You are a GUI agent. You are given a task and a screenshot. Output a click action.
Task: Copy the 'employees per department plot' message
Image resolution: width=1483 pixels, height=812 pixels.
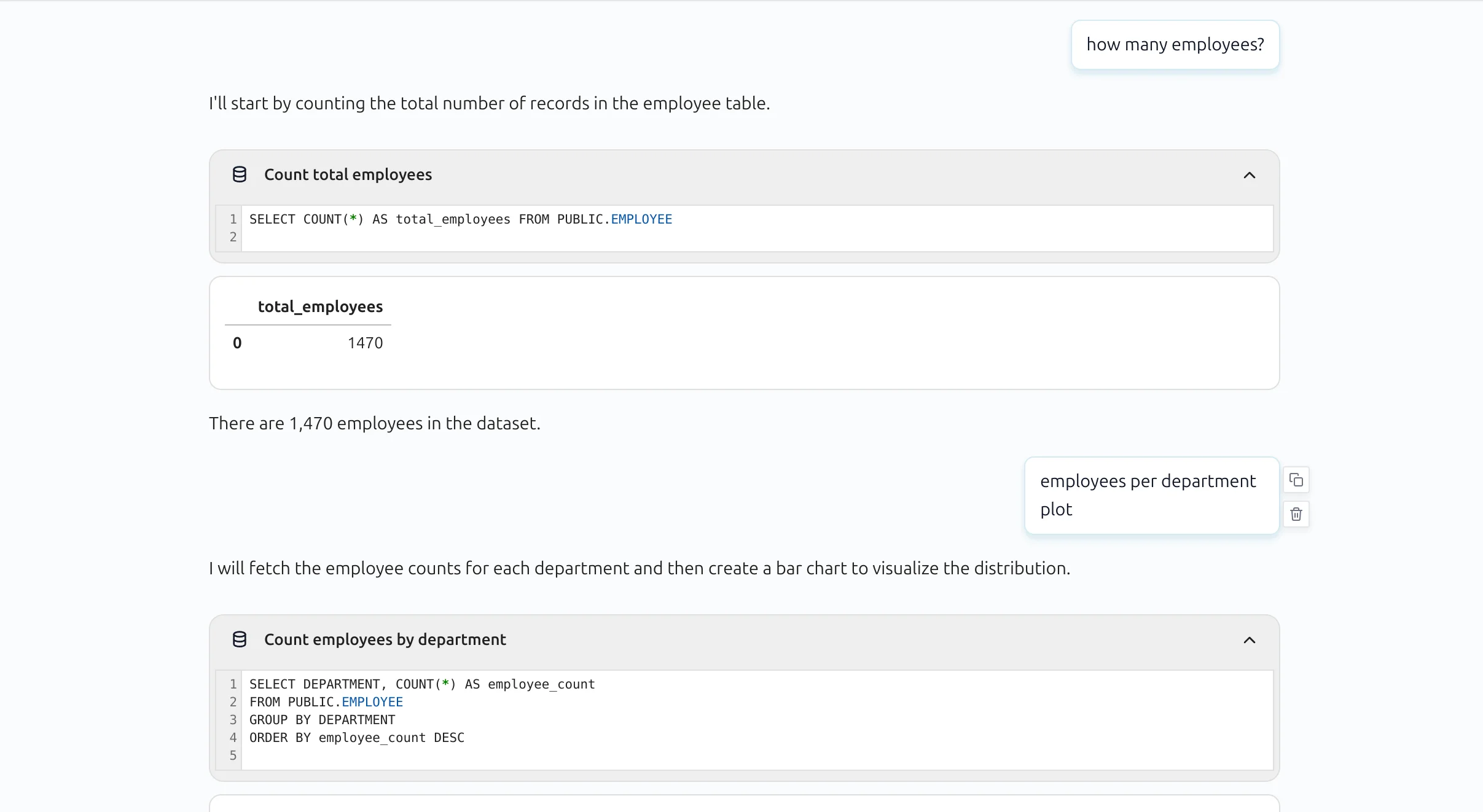pyautogui.click(x=1296, y=479)
